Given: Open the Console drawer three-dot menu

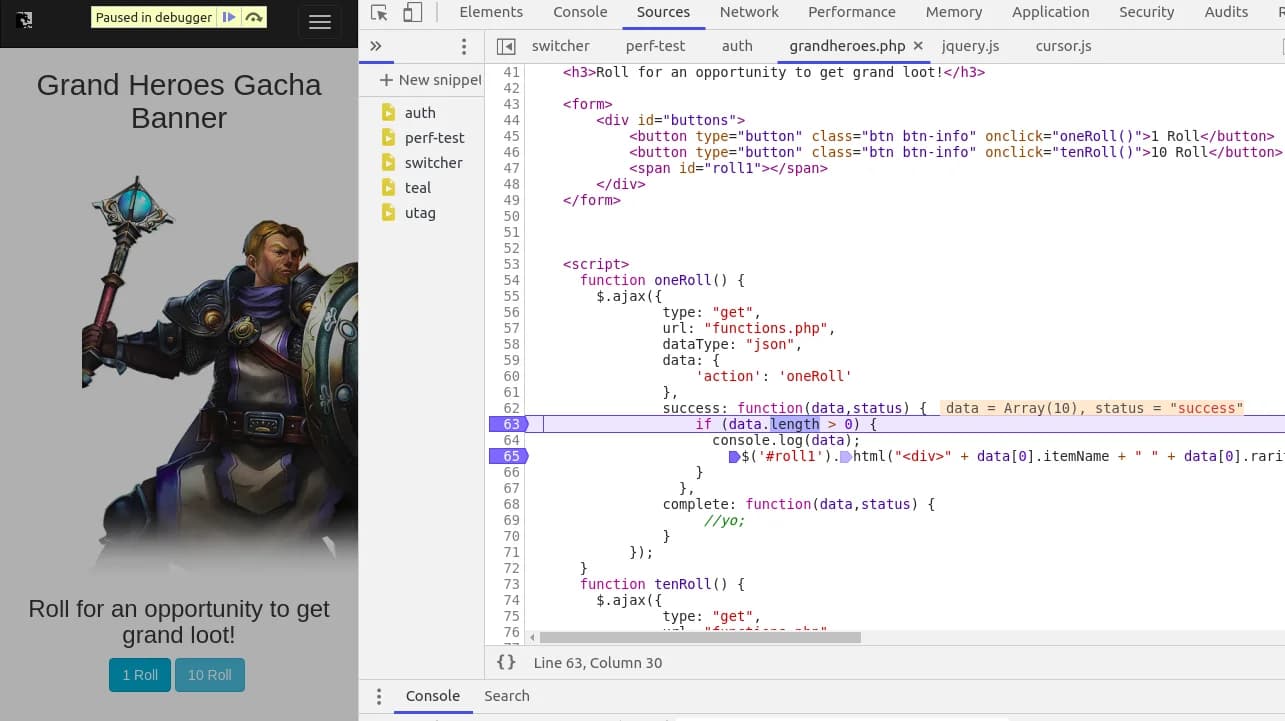Looking at the screenshot, I should tap(378, 696).
